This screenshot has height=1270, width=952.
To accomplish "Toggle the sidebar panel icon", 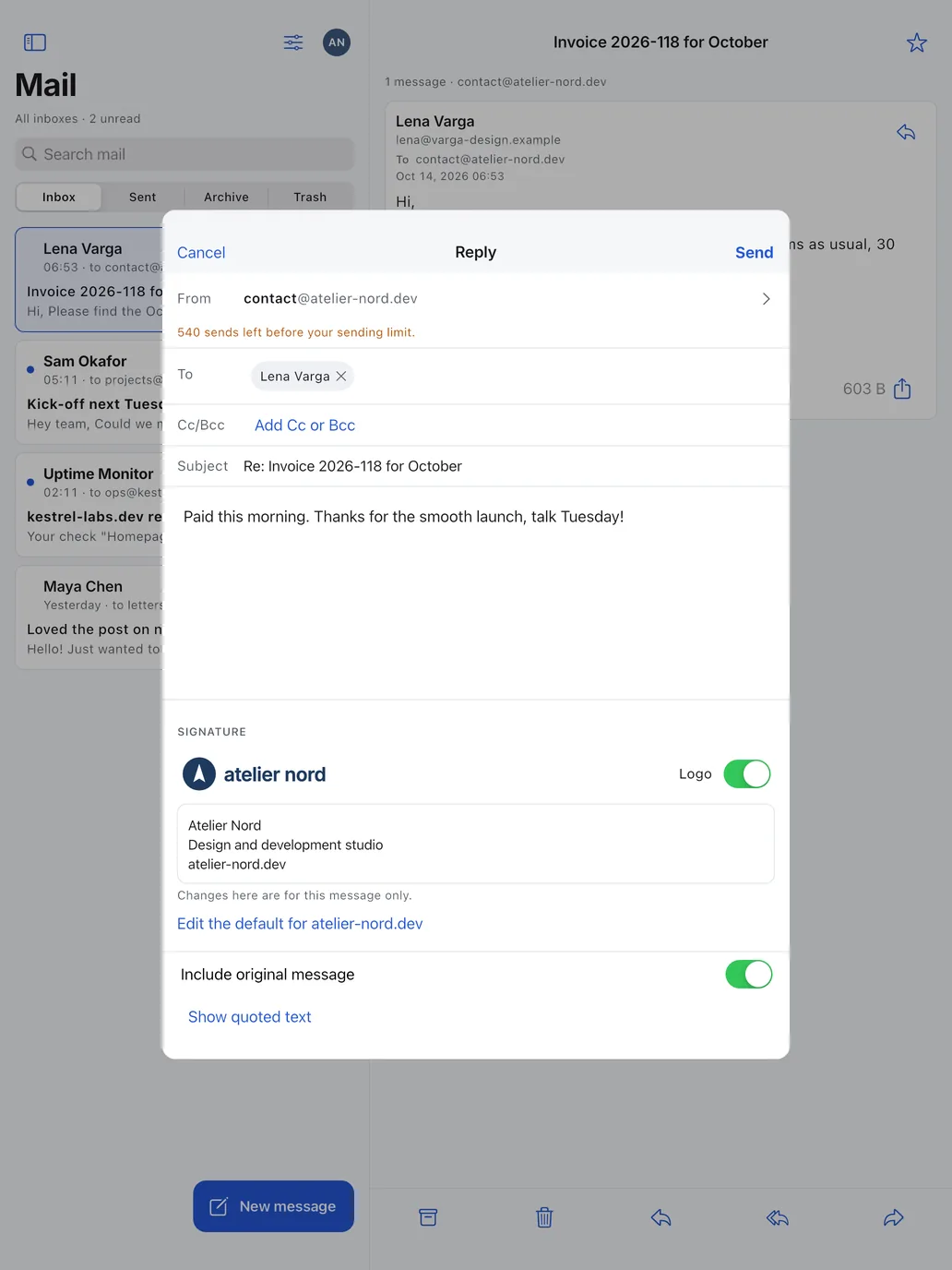I will coord(35,42).
